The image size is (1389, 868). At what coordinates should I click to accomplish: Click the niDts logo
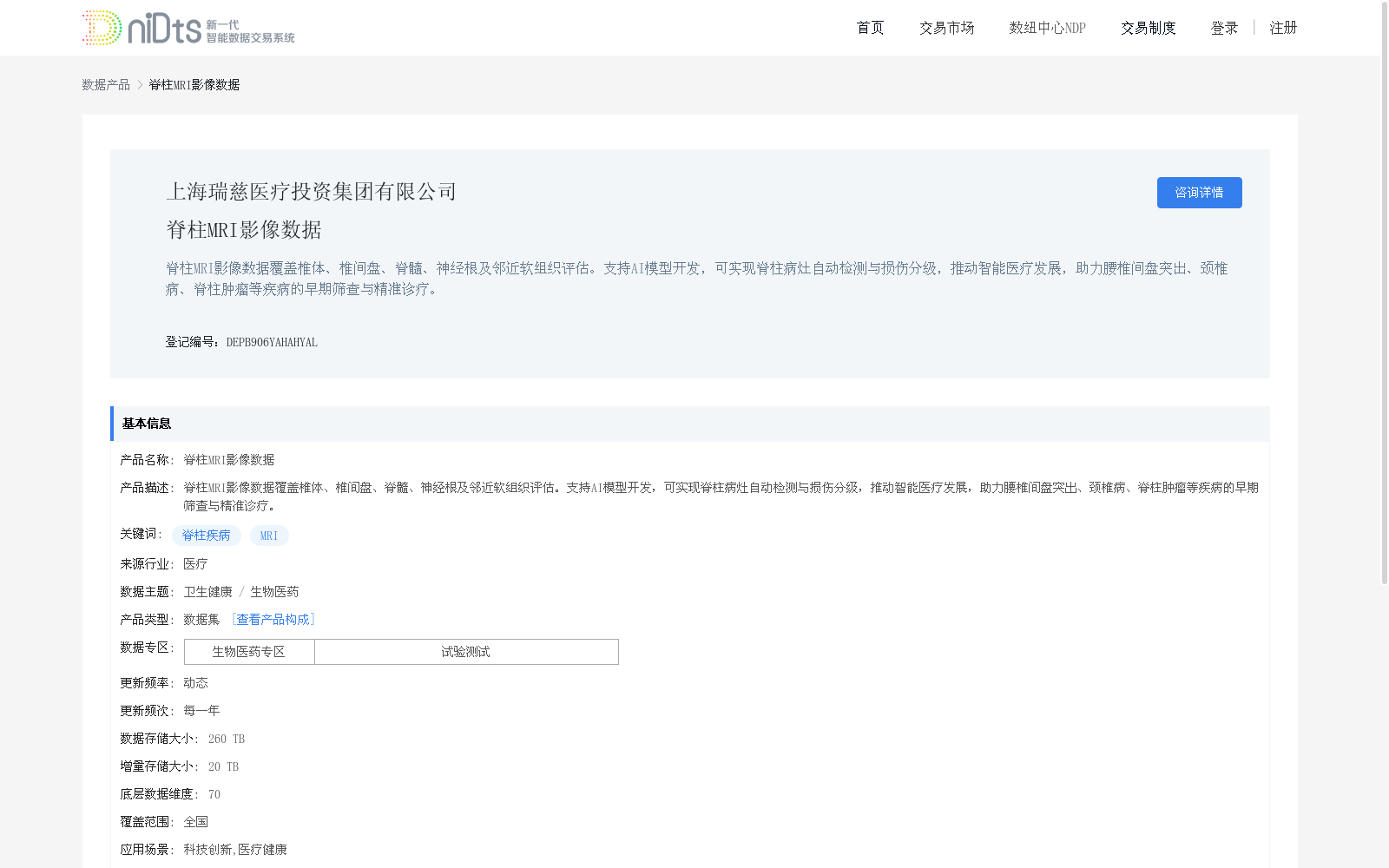188,28
